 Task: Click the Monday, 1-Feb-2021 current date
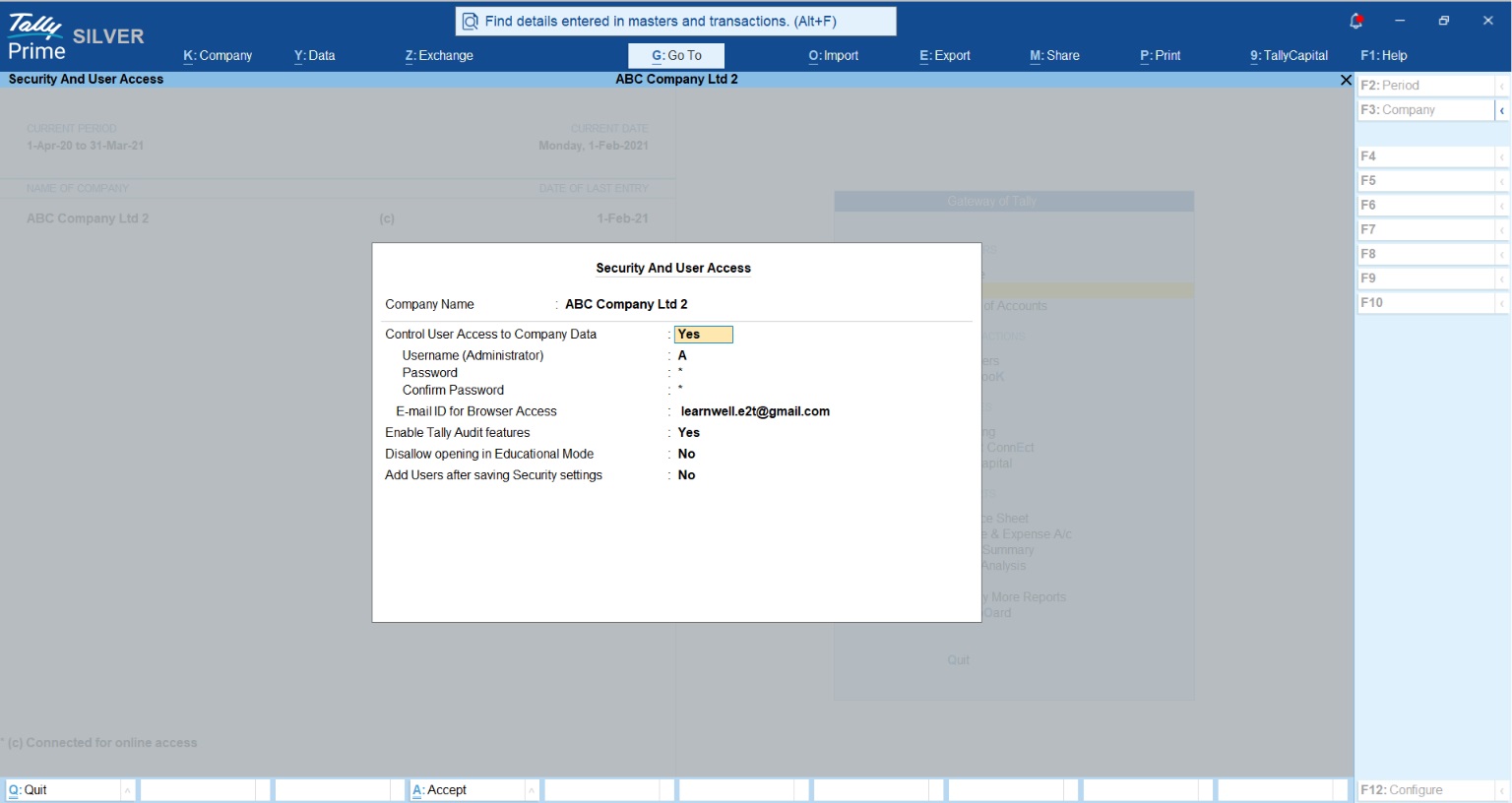[594, 146]
